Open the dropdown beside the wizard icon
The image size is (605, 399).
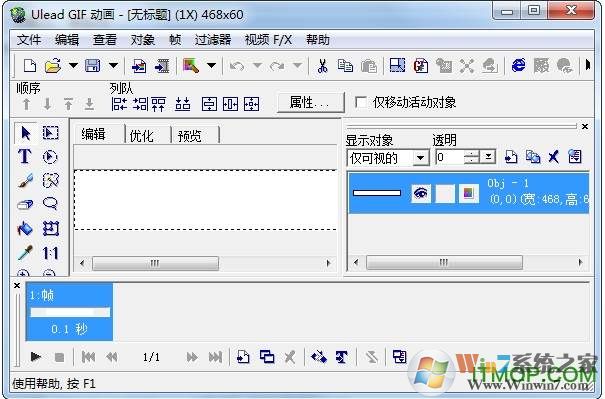tap(211, 66)
